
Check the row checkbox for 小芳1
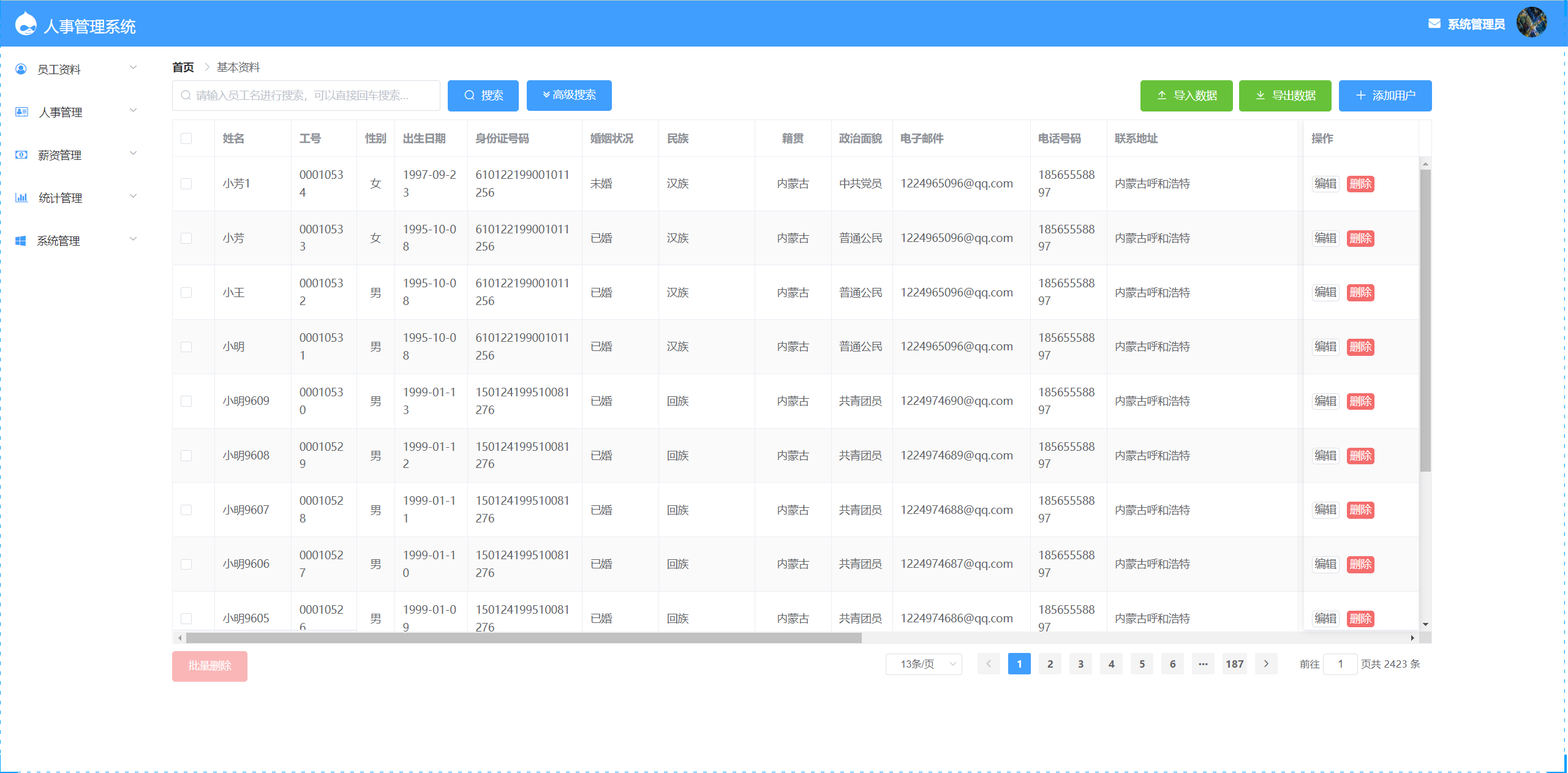point(186,184)
